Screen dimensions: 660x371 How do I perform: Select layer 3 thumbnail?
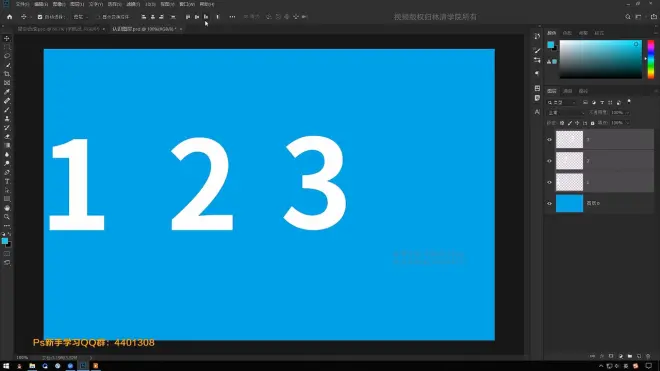tap(569, 140)
